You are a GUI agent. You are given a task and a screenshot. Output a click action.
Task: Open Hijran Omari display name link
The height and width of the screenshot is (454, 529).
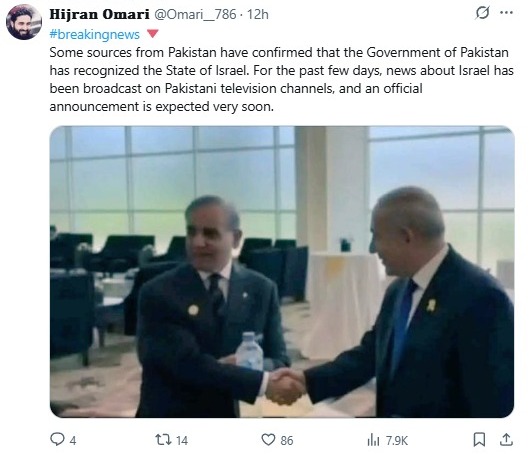(x=99, y=15)
